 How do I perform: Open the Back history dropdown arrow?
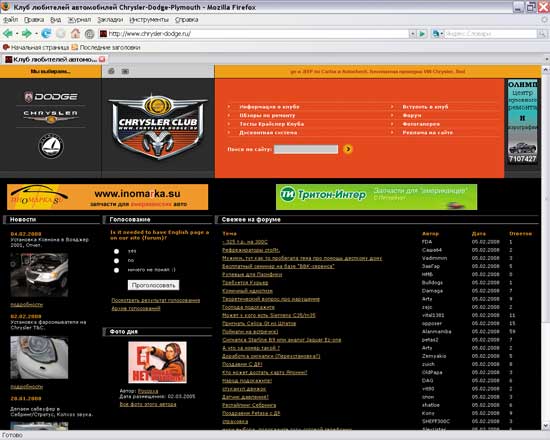[16, 34]
